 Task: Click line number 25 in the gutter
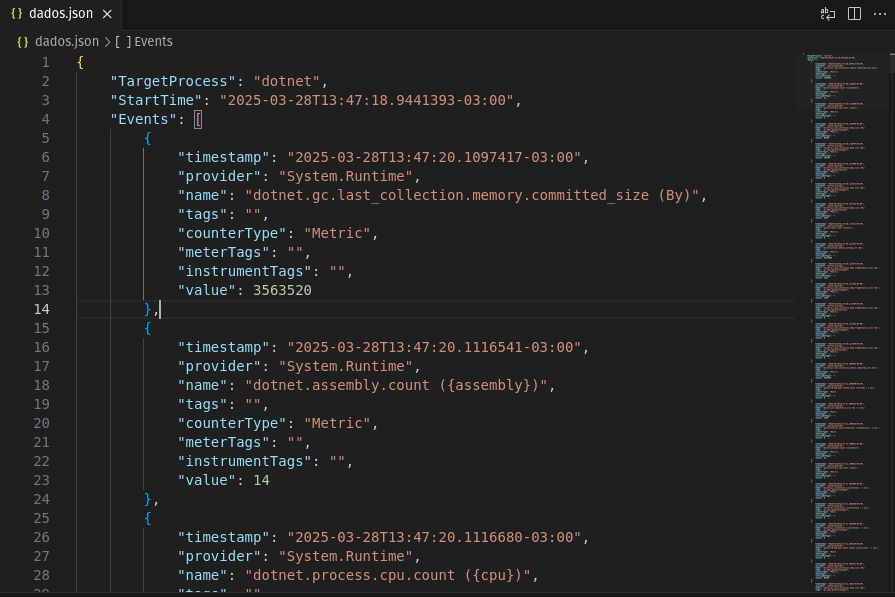[42, 518]
